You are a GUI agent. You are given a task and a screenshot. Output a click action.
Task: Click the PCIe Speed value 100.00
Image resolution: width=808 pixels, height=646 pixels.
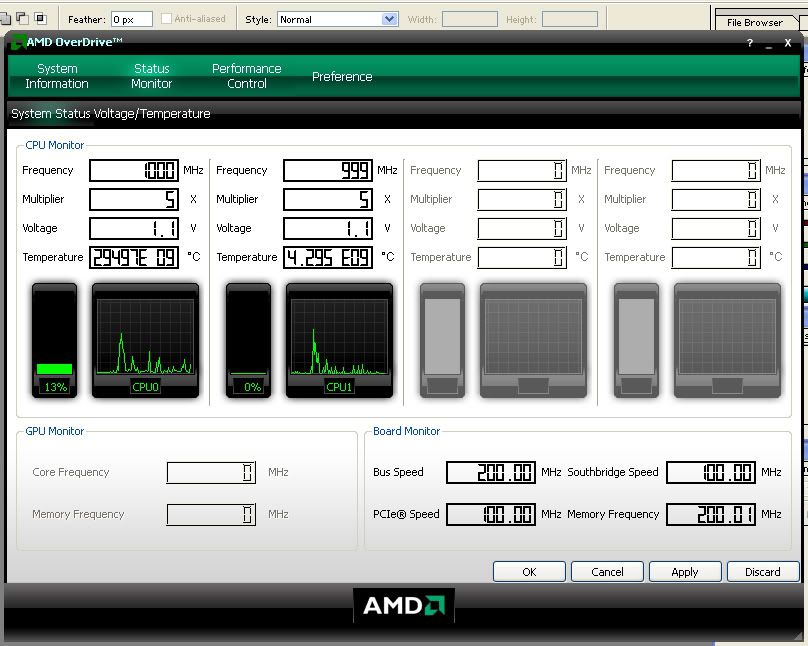(491, 515)
